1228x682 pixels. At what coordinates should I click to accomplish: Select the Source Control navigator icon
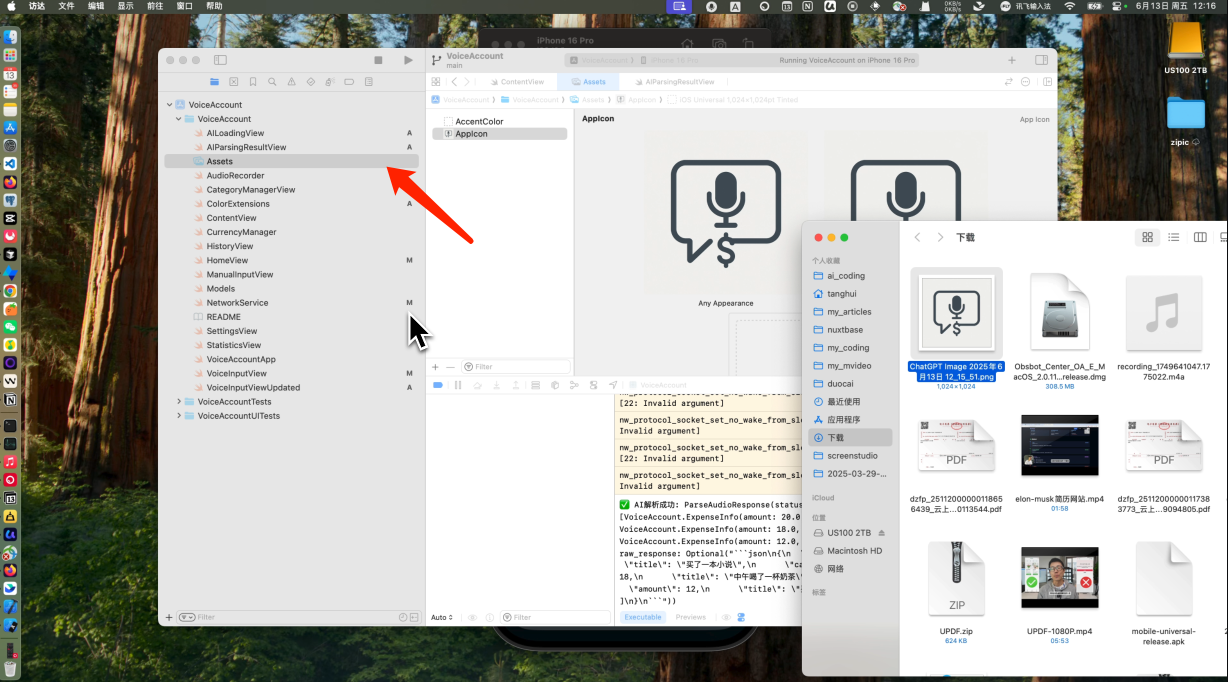(x=234, y=82)
